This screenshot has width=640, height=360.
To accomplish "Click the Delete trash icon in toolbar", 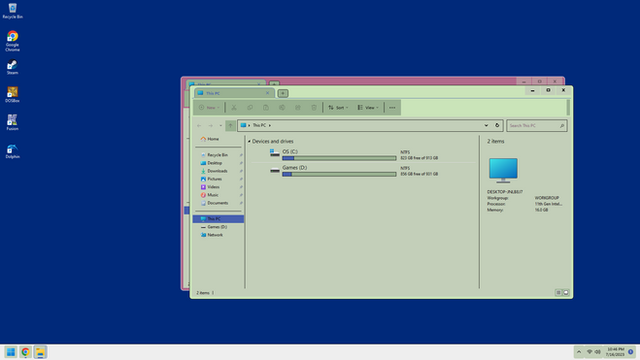I will 314,107.
